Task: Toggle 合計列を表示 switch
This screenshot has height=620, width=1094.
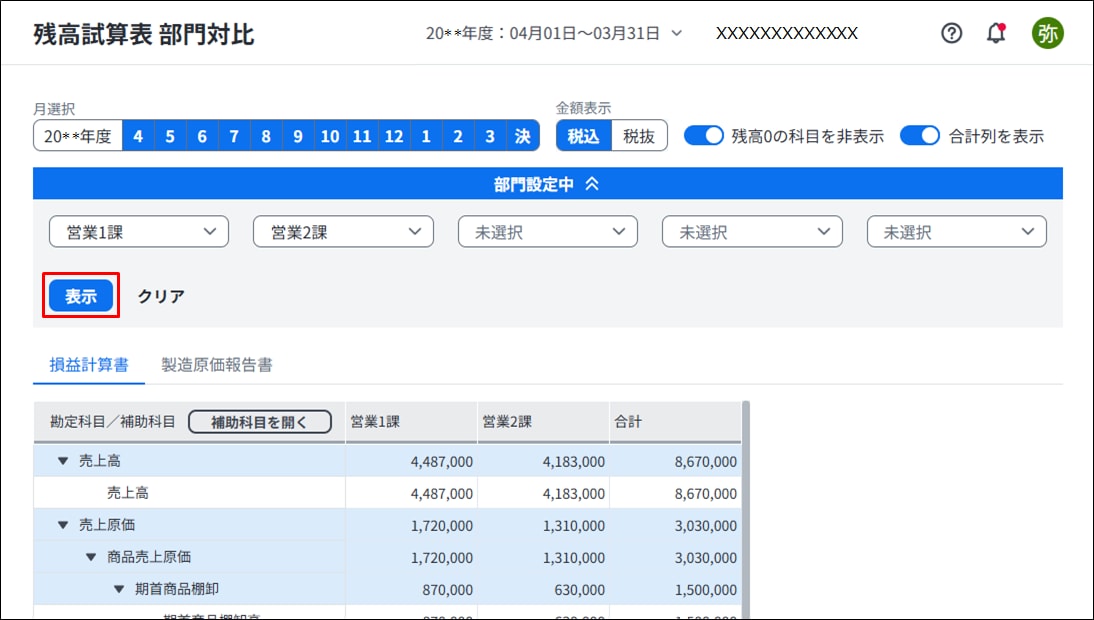Action: point(920,136)
